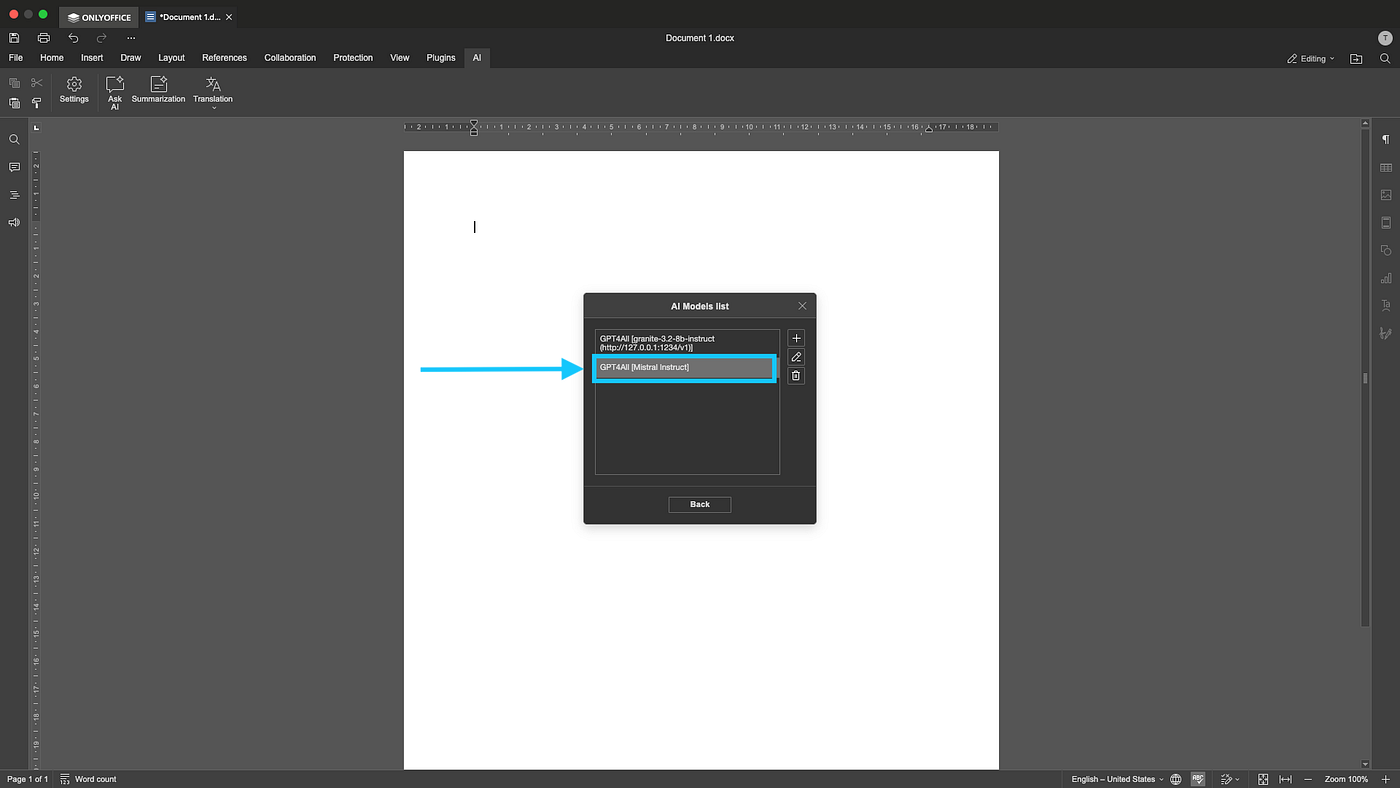The image size is (1400, 788).
Task: Click the Fit to width icon
Action: tap(1286, 779)
